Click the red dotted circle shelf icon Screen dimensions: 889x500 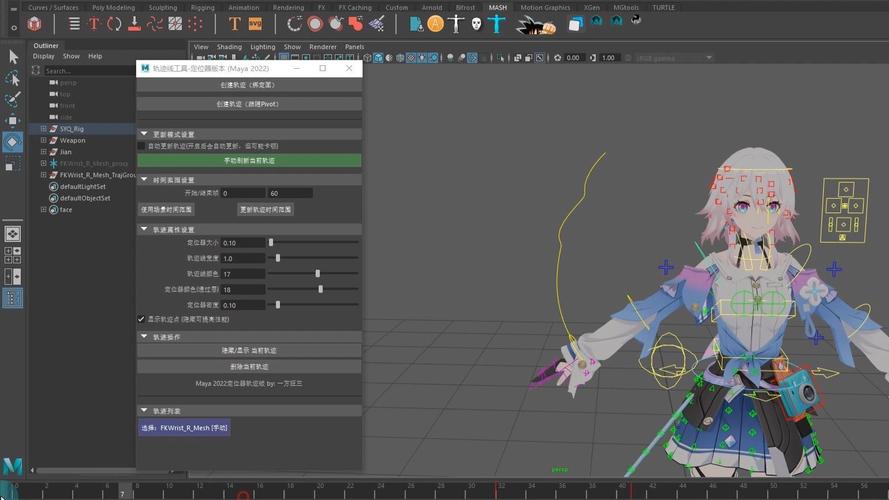[195, 24]
